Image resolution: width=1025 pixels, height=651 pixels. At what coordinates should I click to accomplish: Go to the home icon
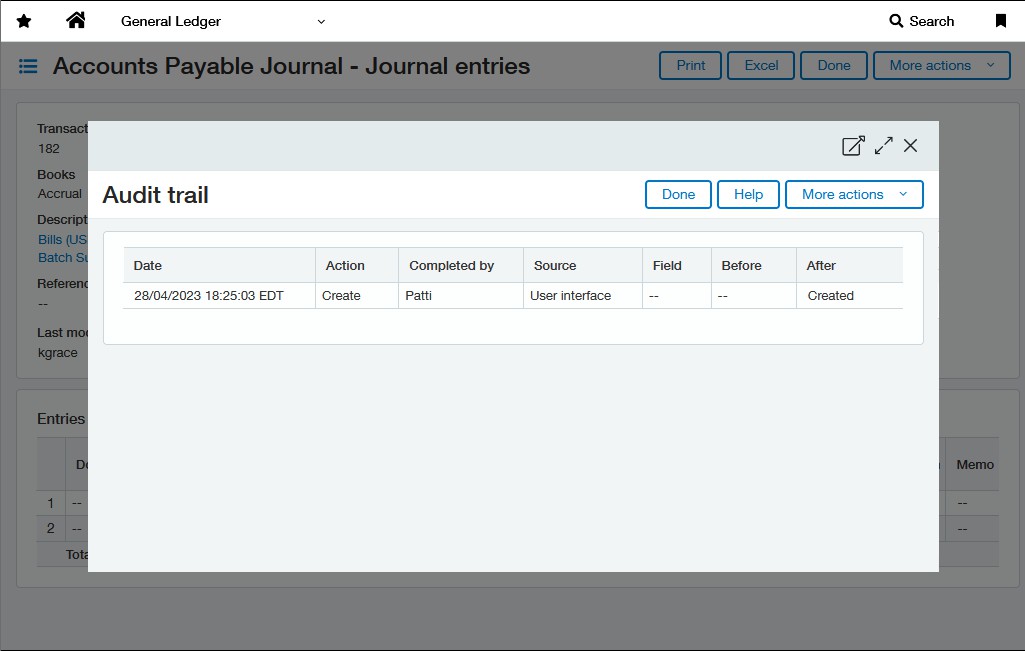point(76,21)
